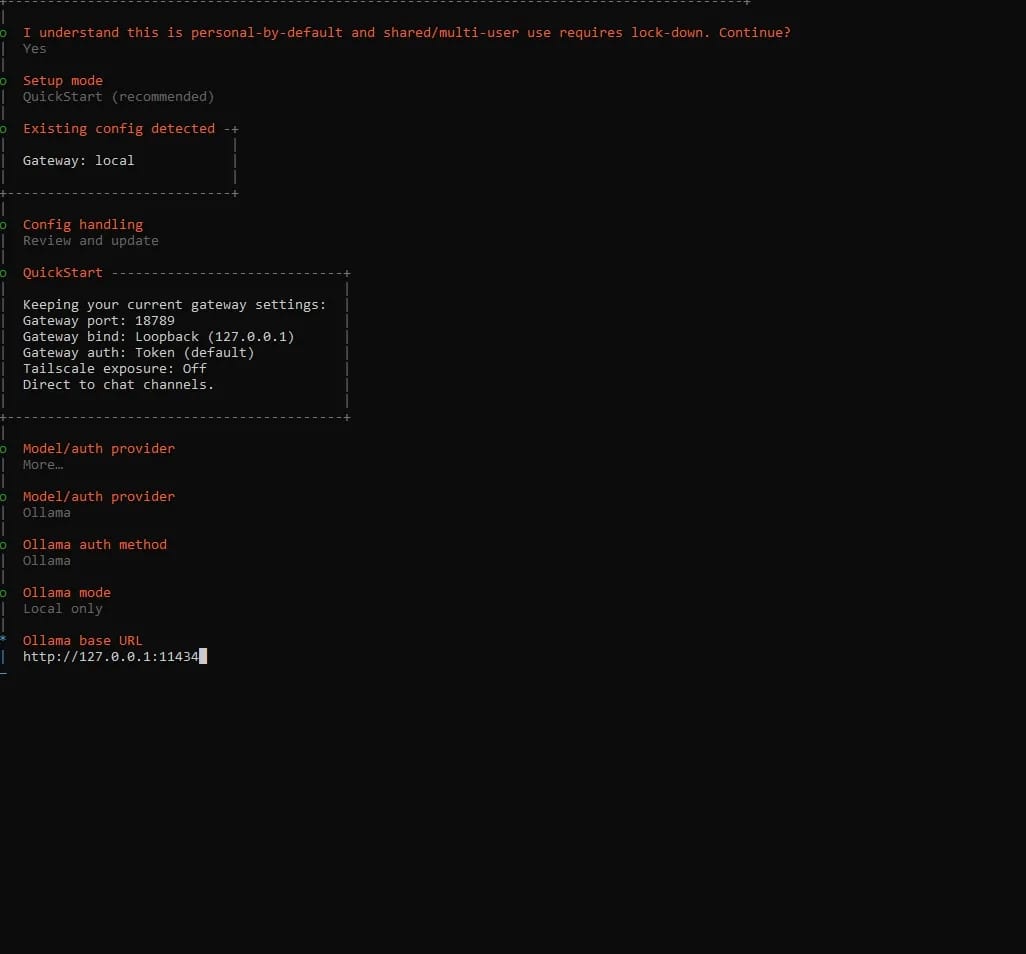Click the 'Yes' answer text
This screenshot has width=1026, height=954.
coord(35,48)
